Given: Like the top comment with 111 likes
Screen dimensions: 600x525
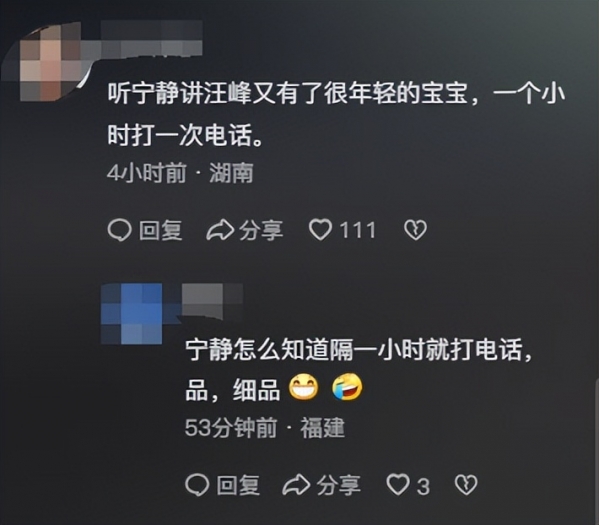Looking at the screenshot, I should tap(320, 230).
